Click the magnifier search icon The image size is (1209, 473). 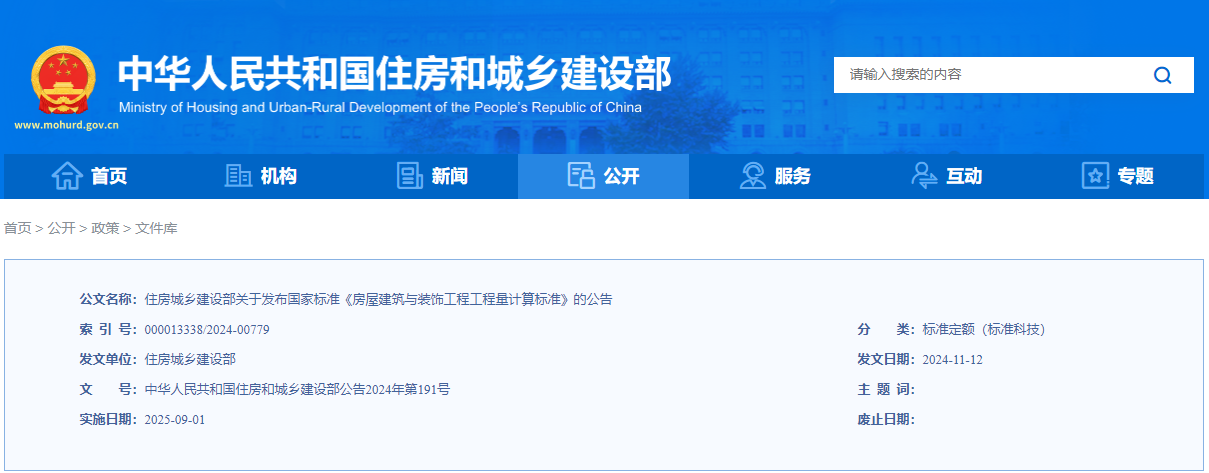(1162, 75)
